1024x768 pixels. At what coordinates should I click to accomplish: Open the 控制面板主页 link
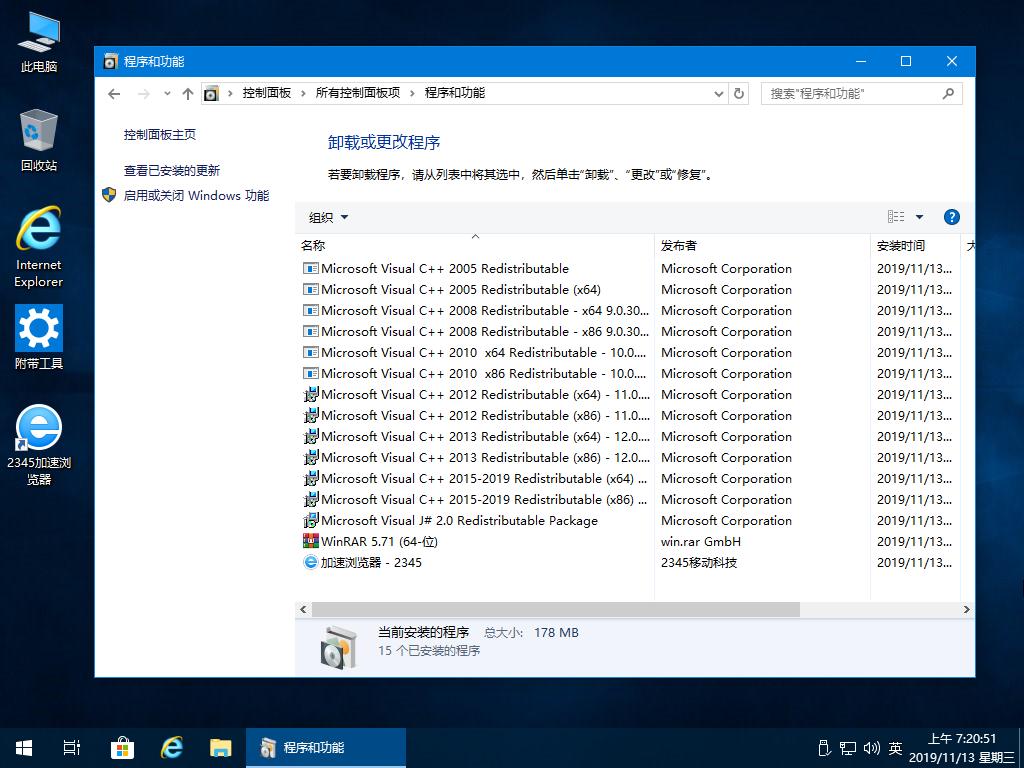[160, 135]
